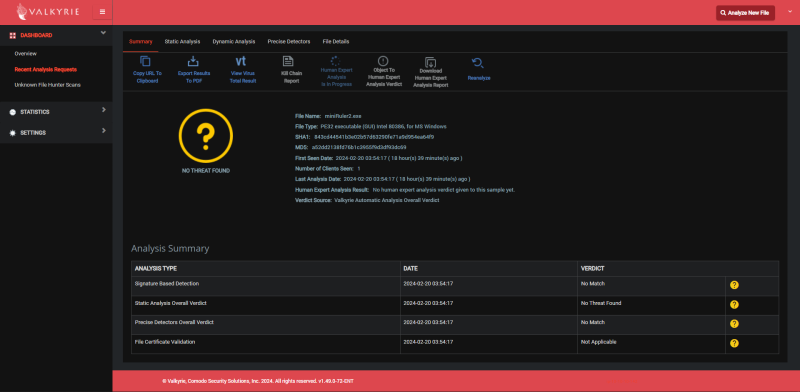
Task: Click the Human Expert Analysis Result text
Action: tap(444, 189)
